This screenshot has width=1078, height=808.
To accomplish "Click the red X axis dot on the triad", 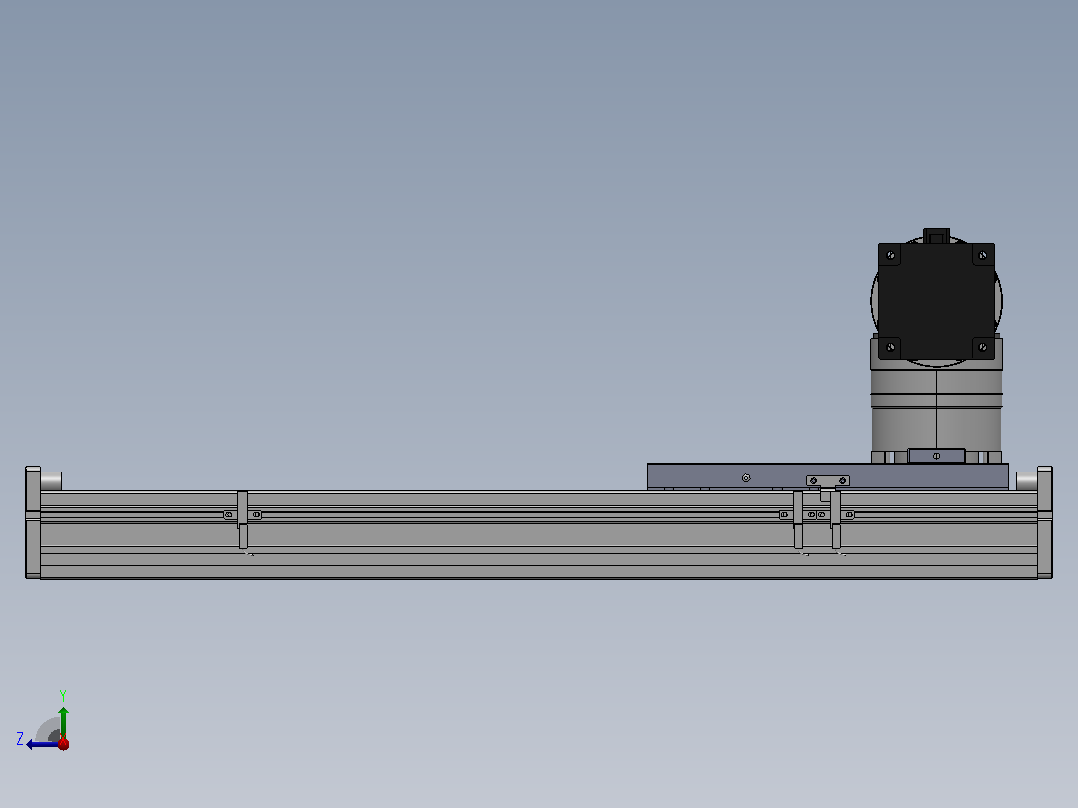I will 63,744.
